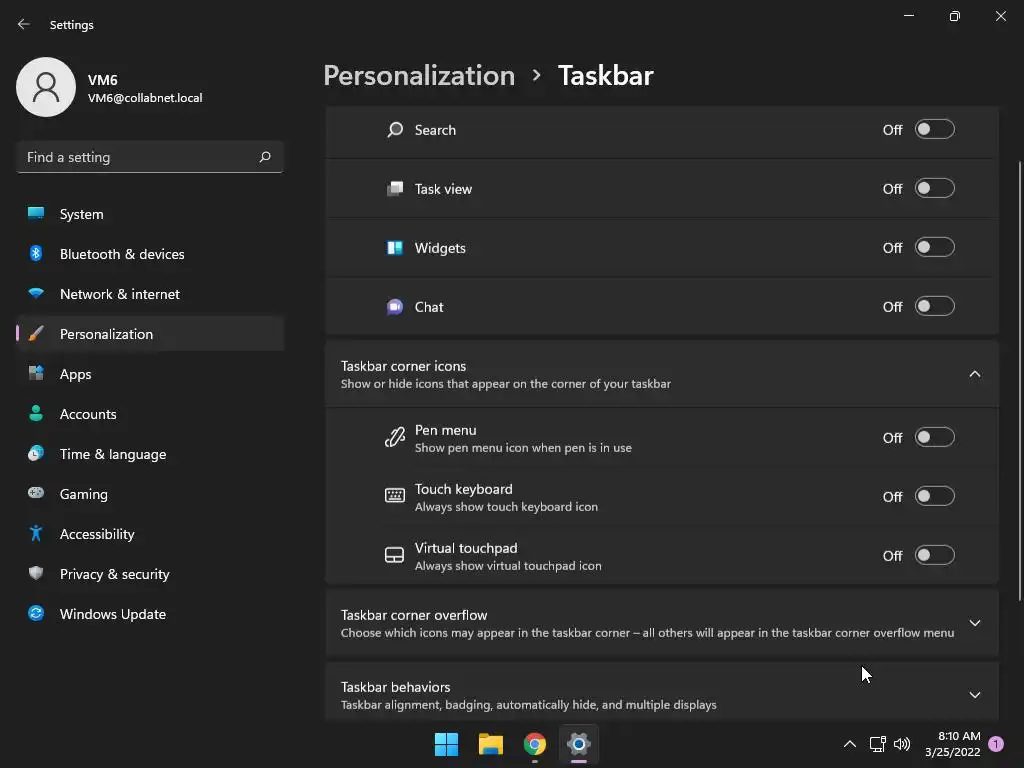Click the user profile avatar

coord(46,87)
